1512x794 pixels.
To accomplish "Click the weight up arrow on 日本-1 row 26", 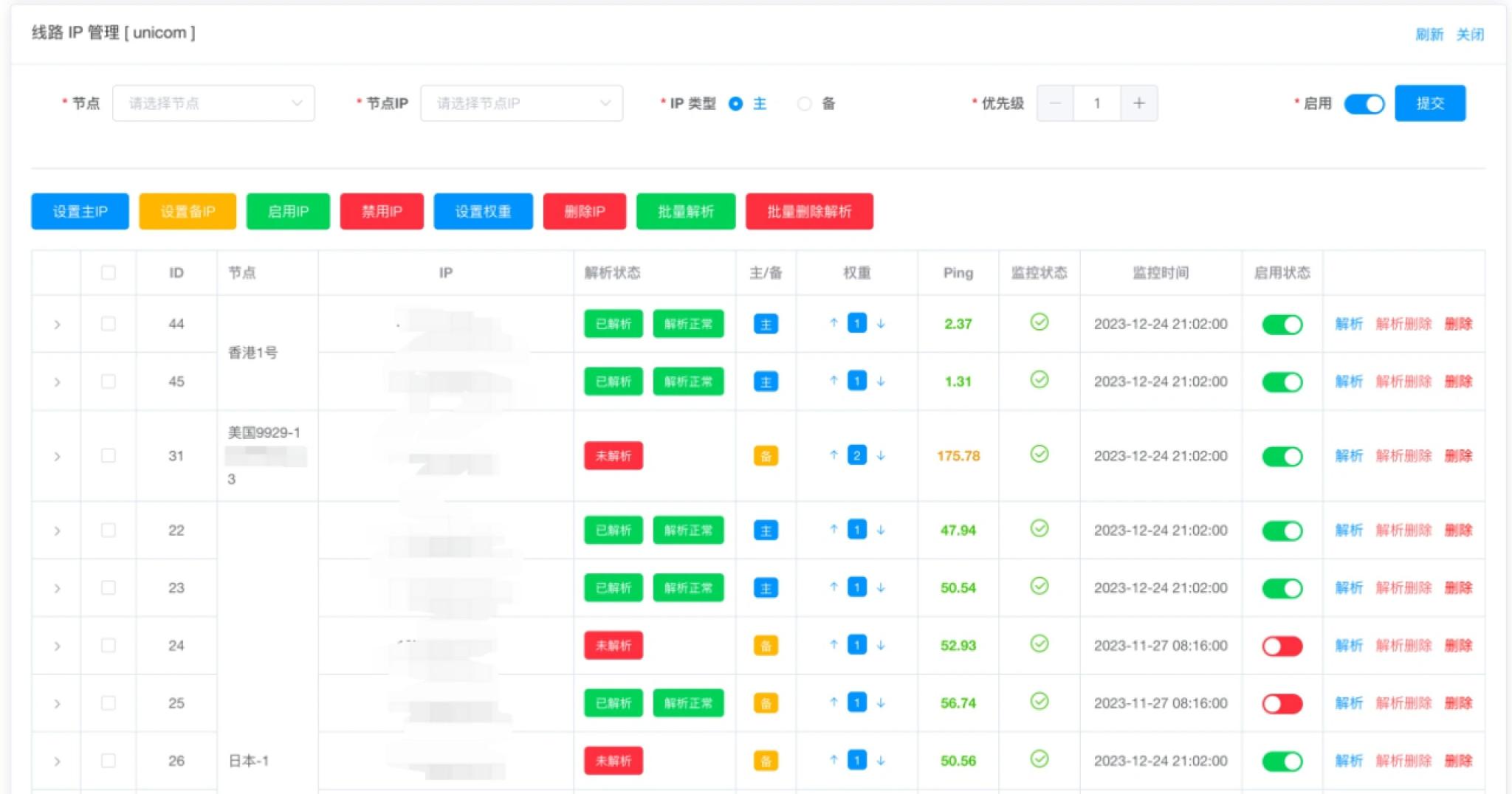I will click(833, 760).
